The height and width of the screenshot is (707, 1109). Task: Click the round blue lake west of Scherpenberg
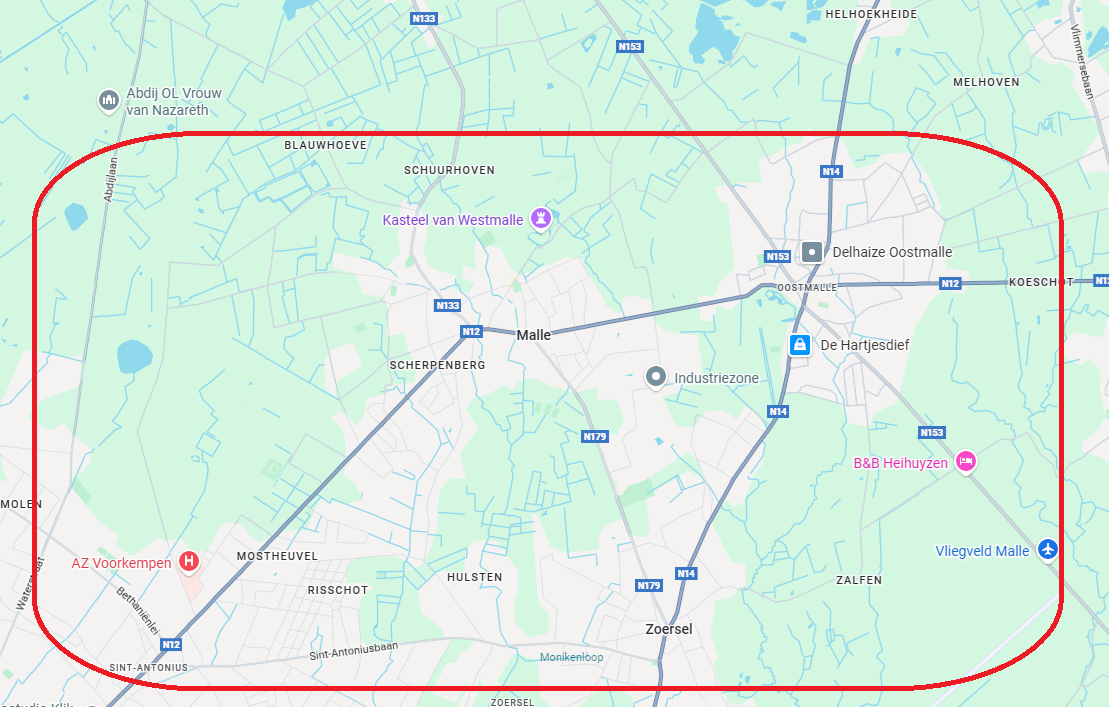coord(134,356)
